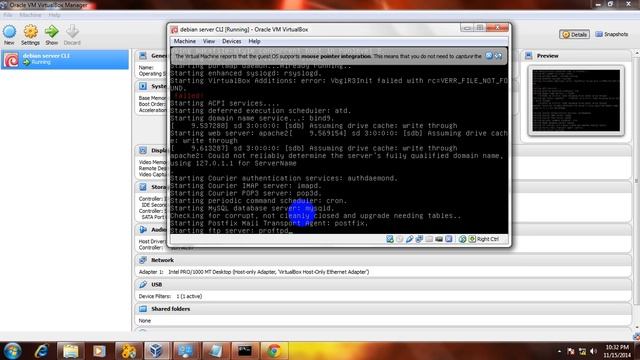This screenshot has width=640, height=360.
Task: Open File menu in VirtualBox Manager
Action: [8, 15]
